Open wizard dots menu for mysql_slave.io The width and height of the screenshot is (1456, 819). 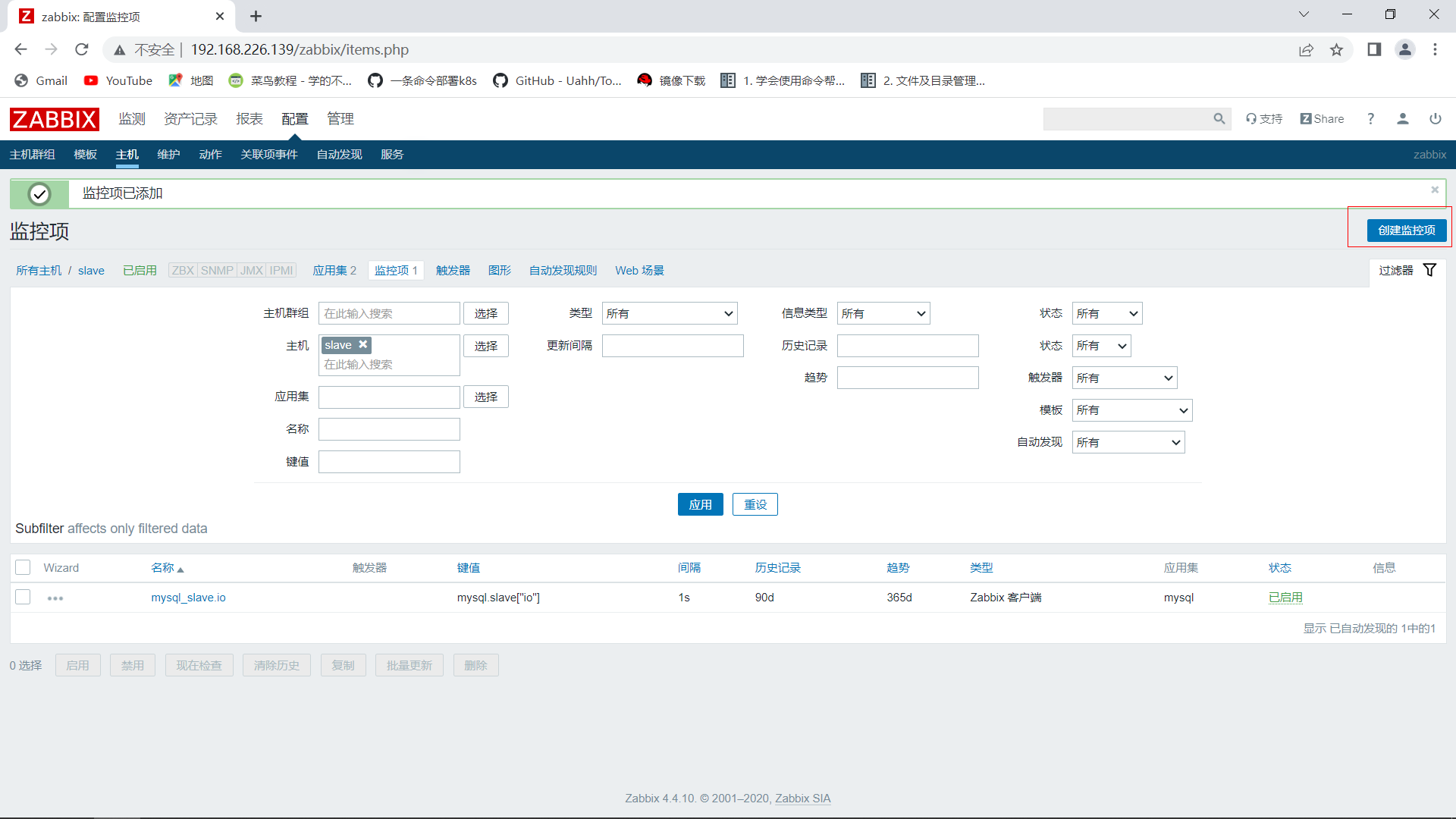pos(55,598)
